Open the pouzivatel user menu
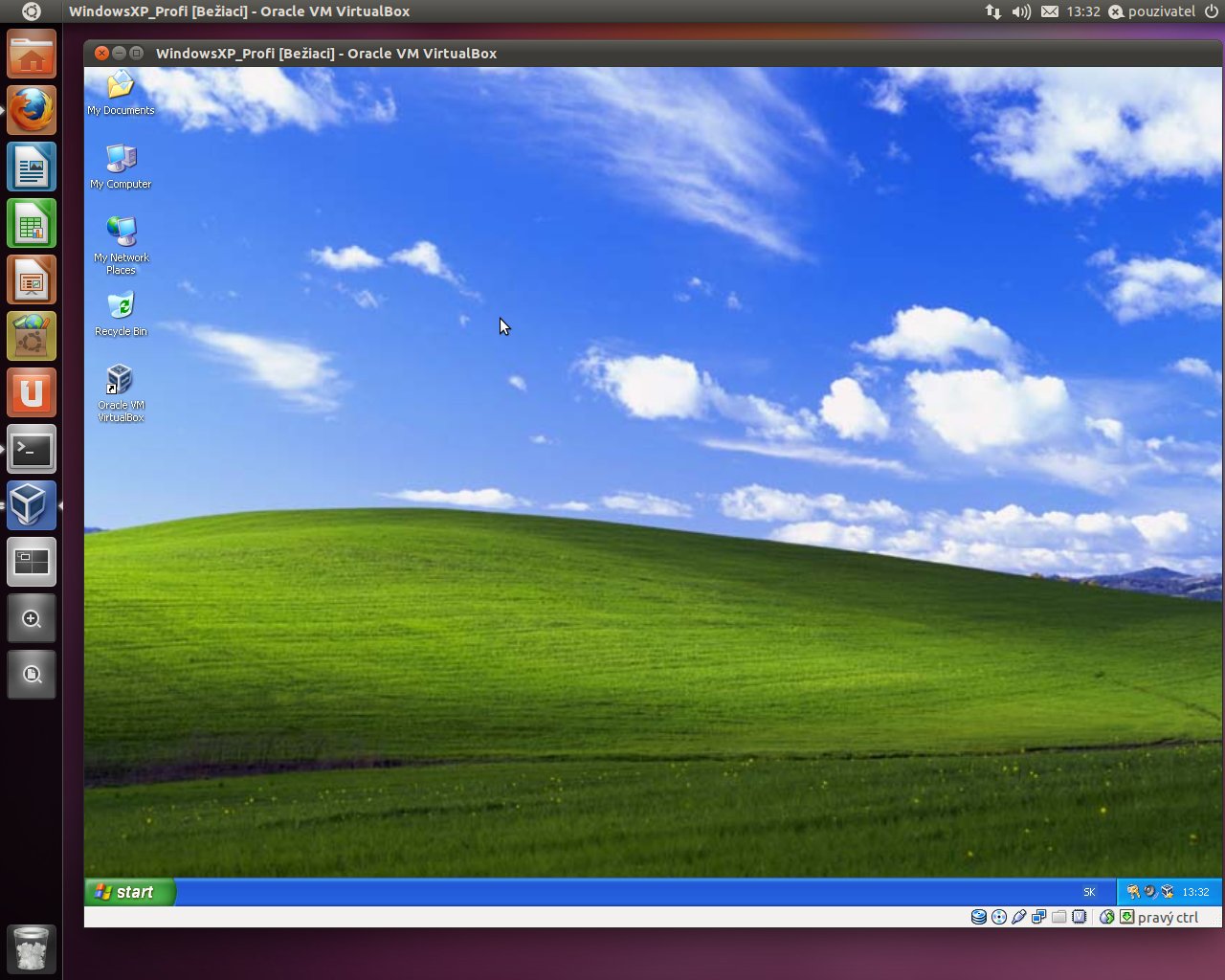1225x980 pixels. pyautogui.click(x=1152, y=11)
